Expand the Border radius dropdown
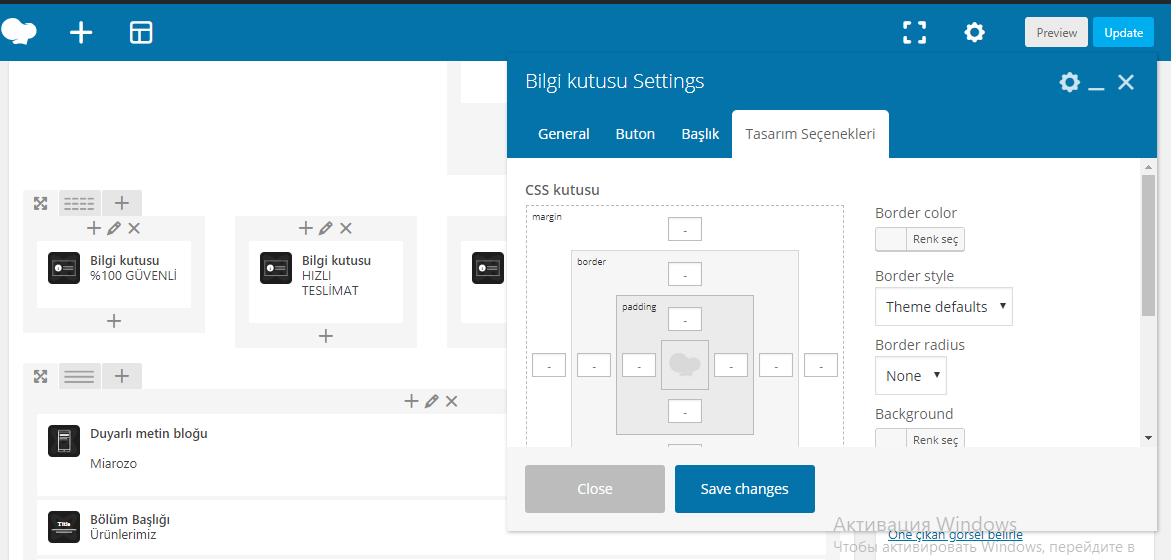Image resolution: width=1171 pixels, height=560 pixels. click(910, 376)
